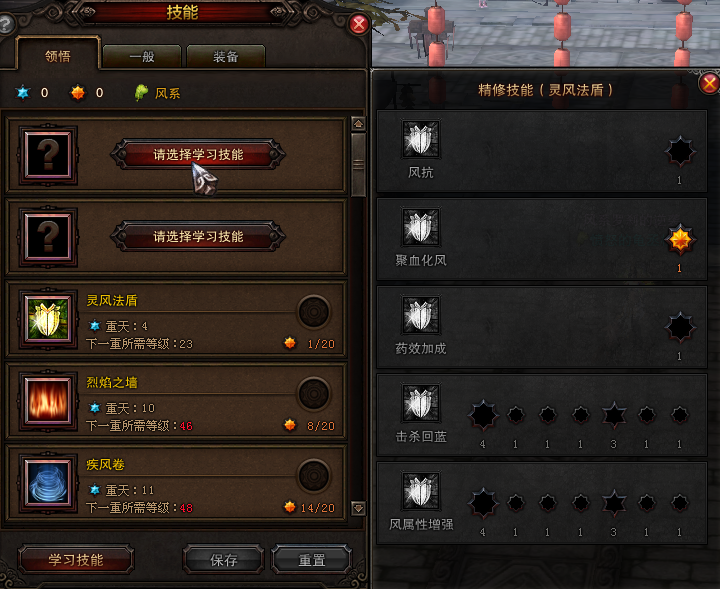The image size is (720, 589).
Task: Select the 风属性增强 refinement icon
Action: pyautogui.click(x=421, y=491)
